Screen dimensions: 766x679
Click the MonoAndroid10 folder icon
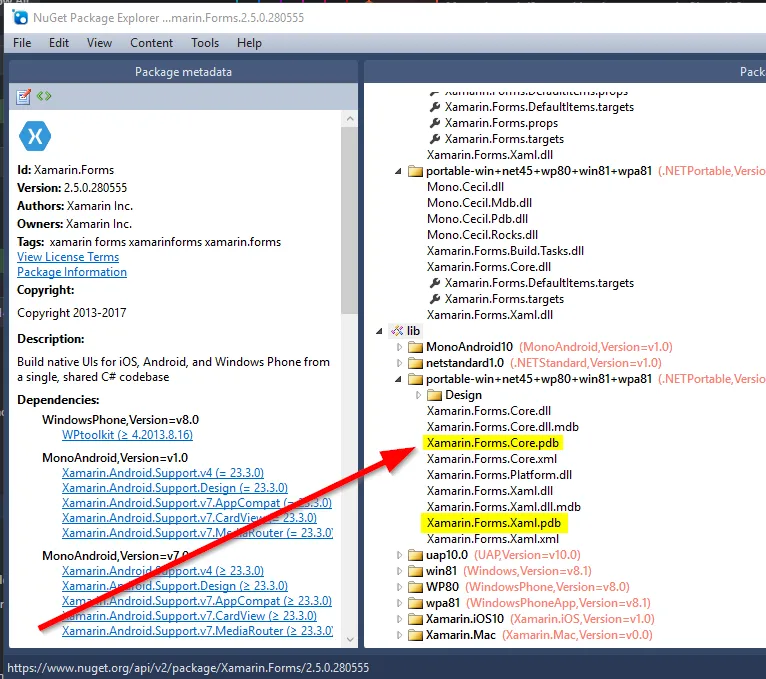tap(415, 347)
